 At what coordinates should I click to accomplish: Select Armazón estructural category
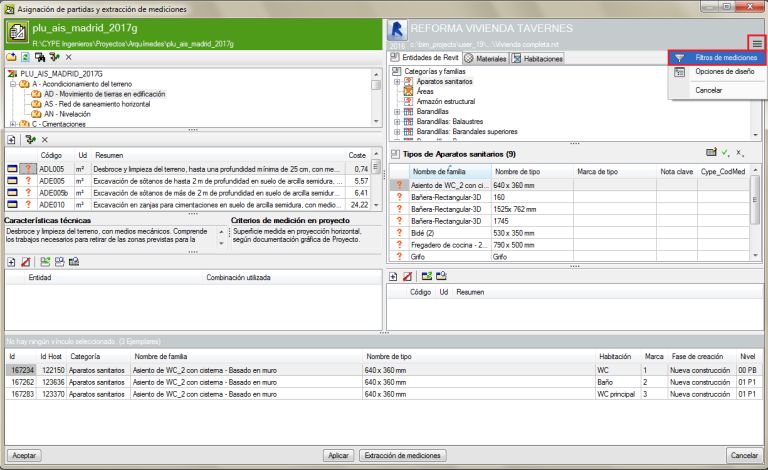(x=446, y=101)
